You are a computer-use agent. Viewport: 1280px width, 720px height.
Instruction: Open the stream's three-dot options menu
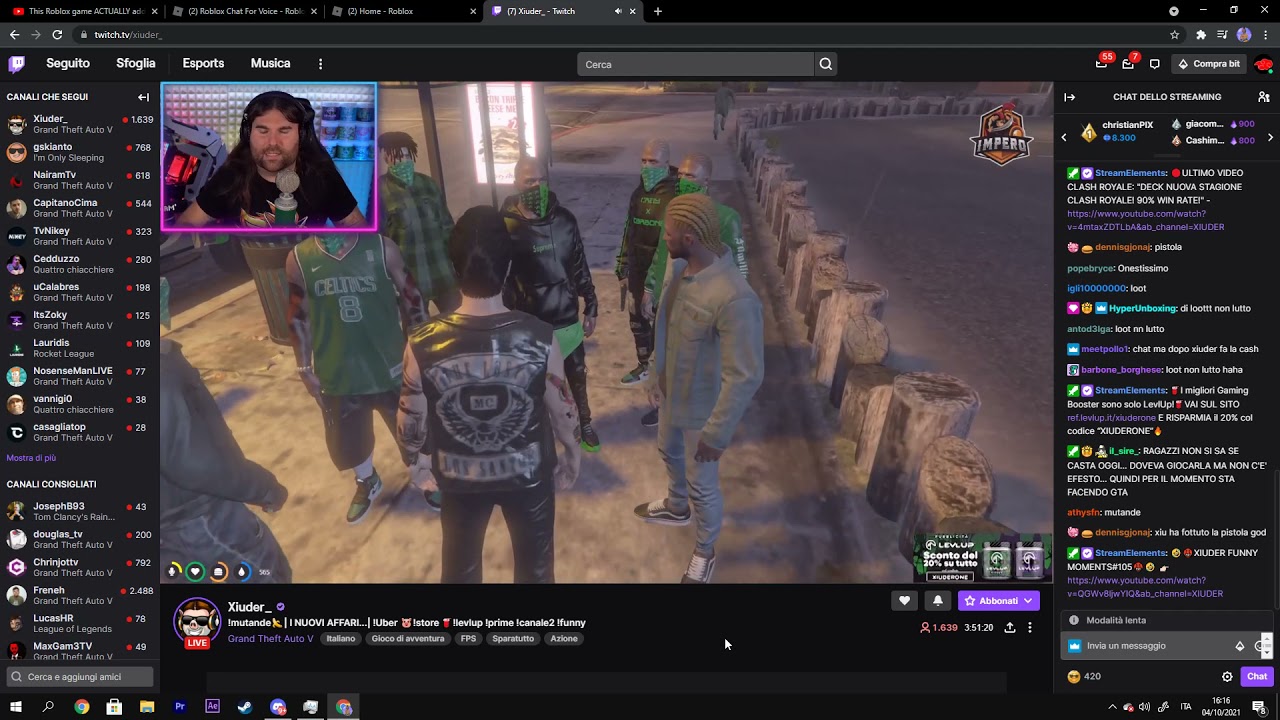click(x=1029, y=628)
